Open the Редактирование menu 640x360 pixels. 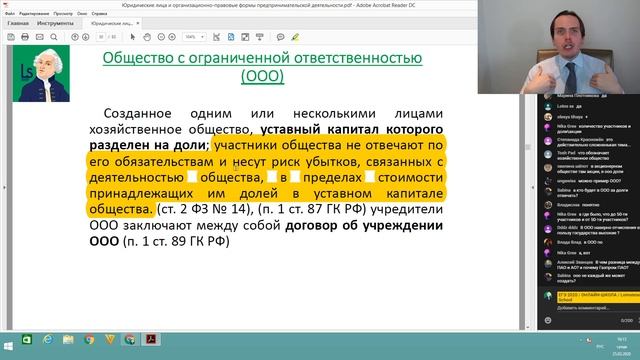(x=34, y=13)
